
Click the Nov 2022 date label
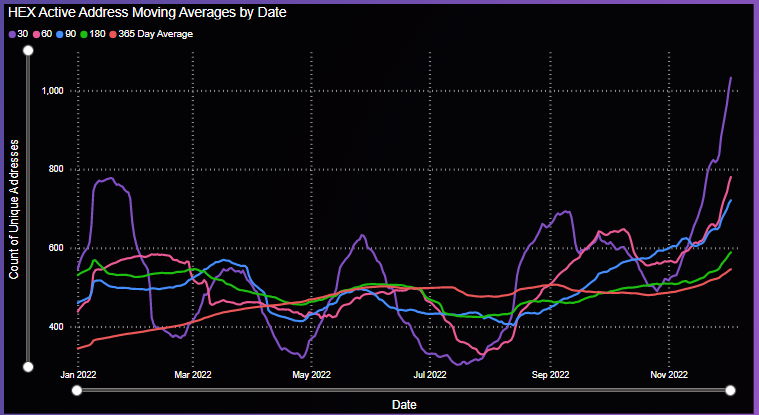click(668, 375)
